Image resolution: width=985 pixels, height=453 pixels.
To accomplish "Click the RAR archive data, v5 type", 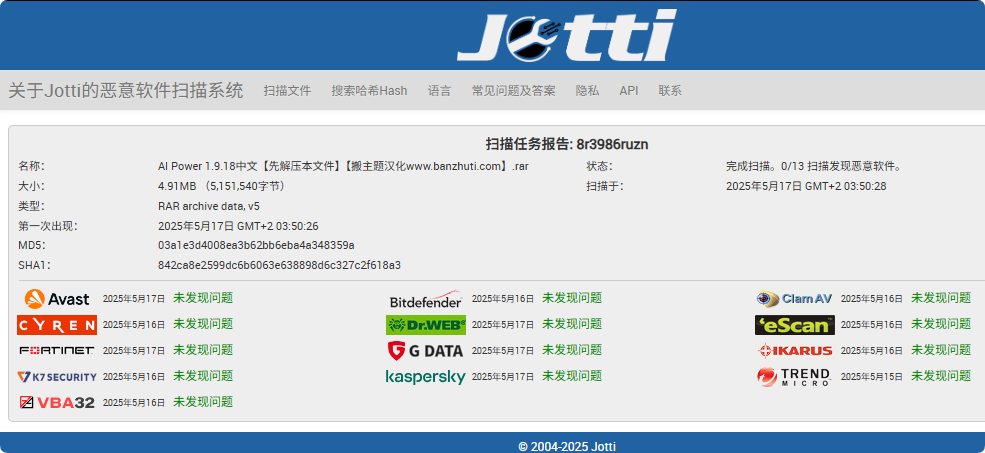I will point(209,206).
